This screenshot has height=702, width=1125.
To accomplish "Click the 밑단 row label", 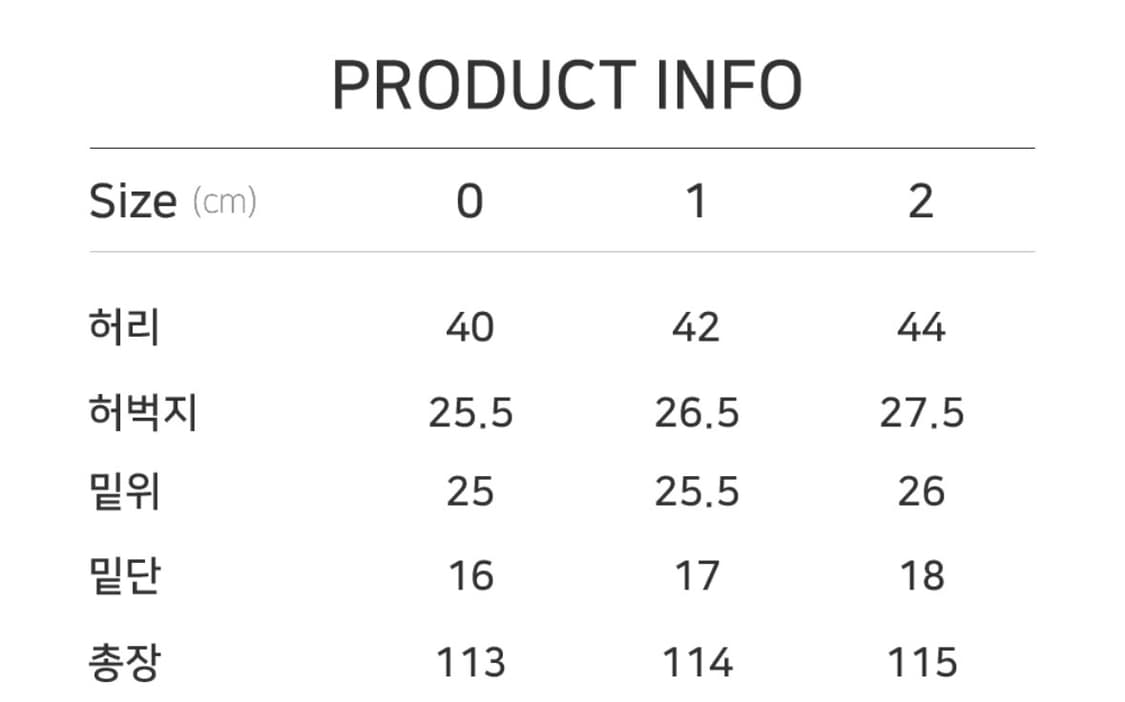I will [124, 576].
